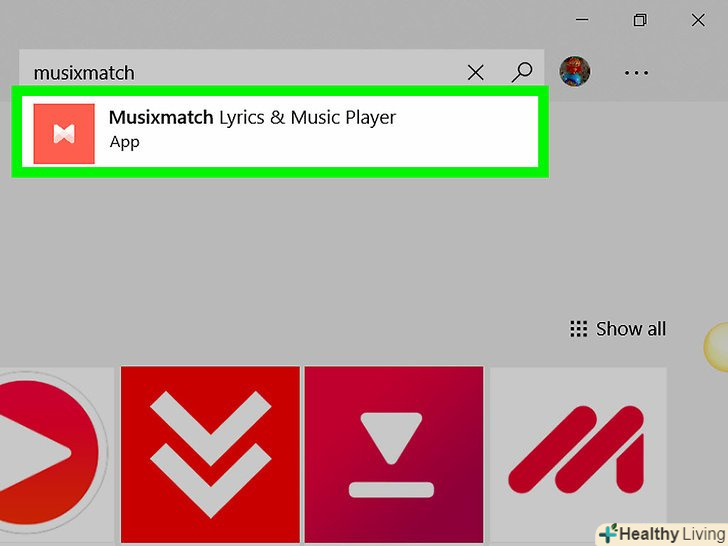Open the three-dot more options menu
This screenshot has height=546, width=728.
[636, 73]
